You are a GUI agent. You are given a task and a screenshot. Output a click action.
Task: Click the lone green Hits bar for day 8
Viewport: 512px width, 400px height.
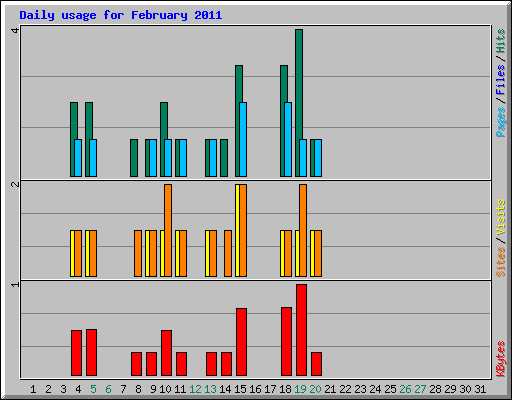click(134, 158)
